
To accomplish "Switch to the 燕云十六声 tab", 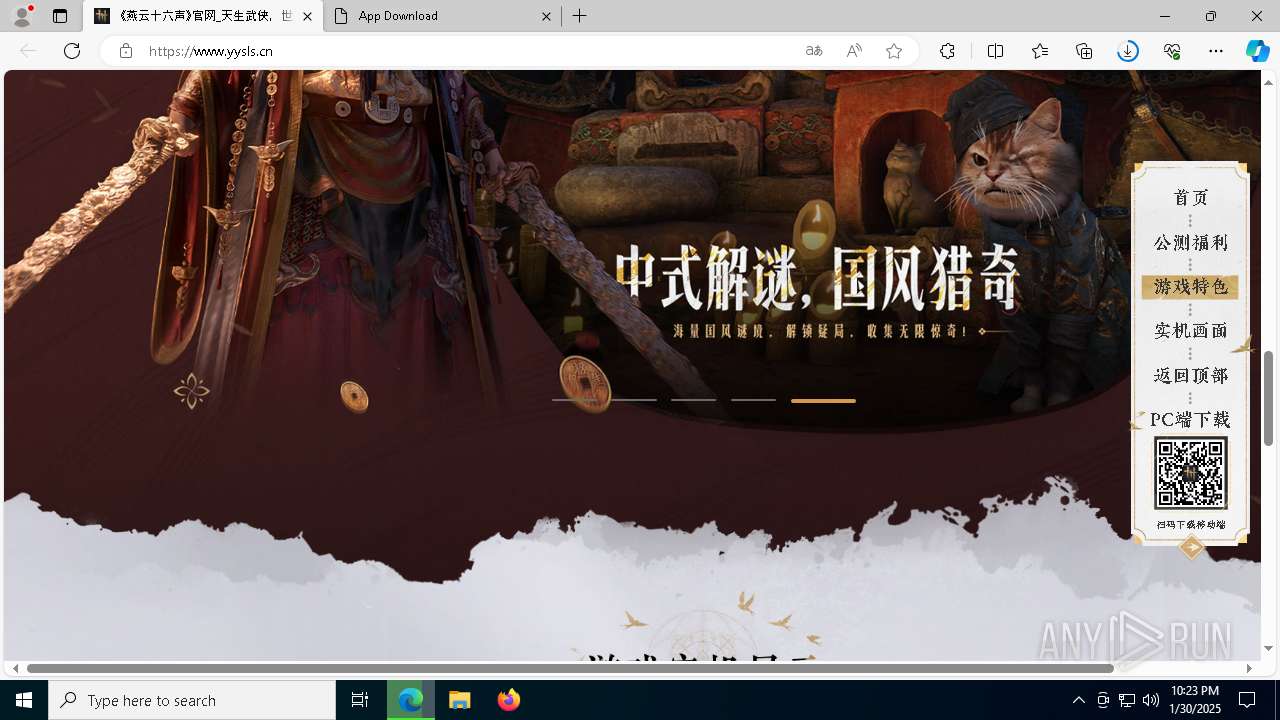I will [203, 16].
